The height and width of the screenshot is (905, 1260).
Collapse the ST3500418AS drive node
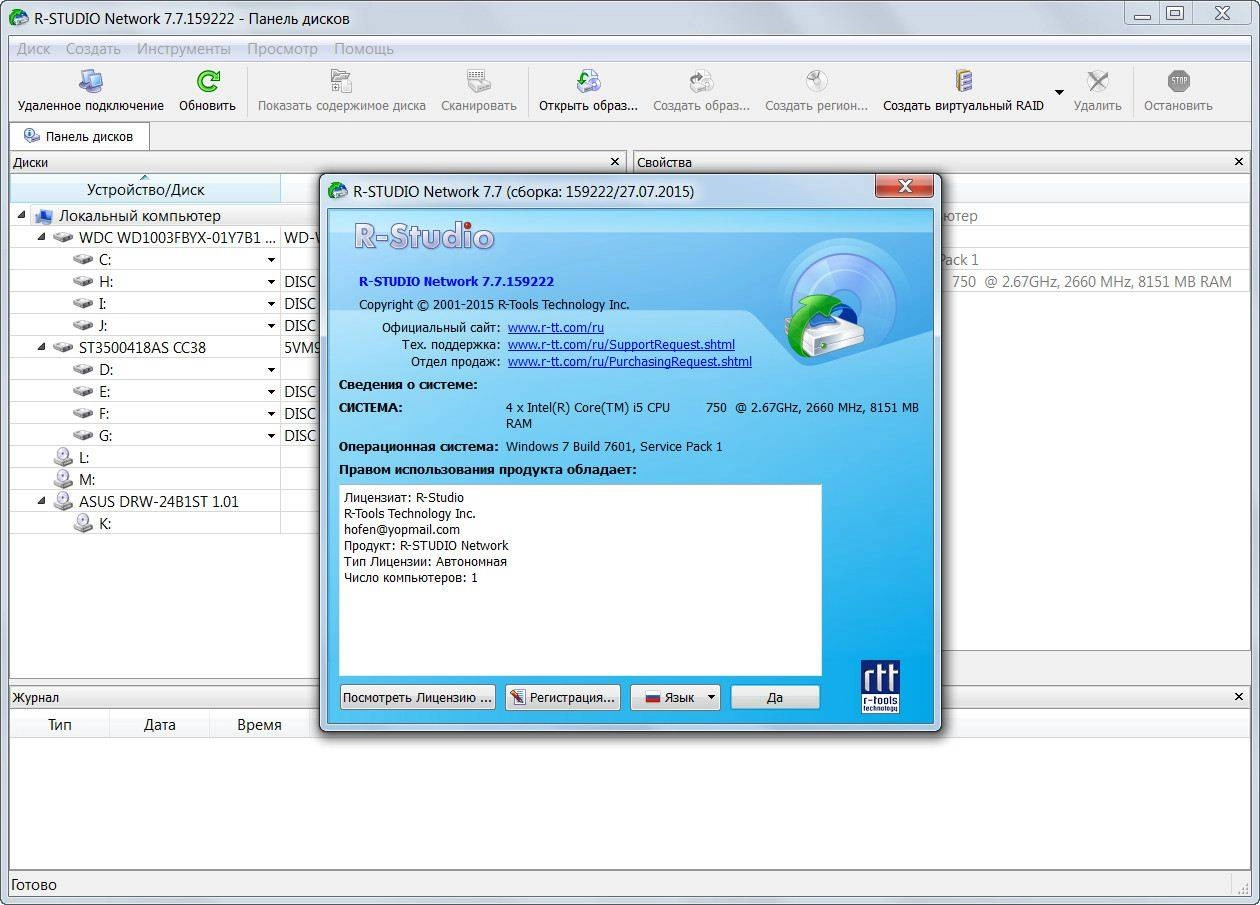tap(41, 348)
